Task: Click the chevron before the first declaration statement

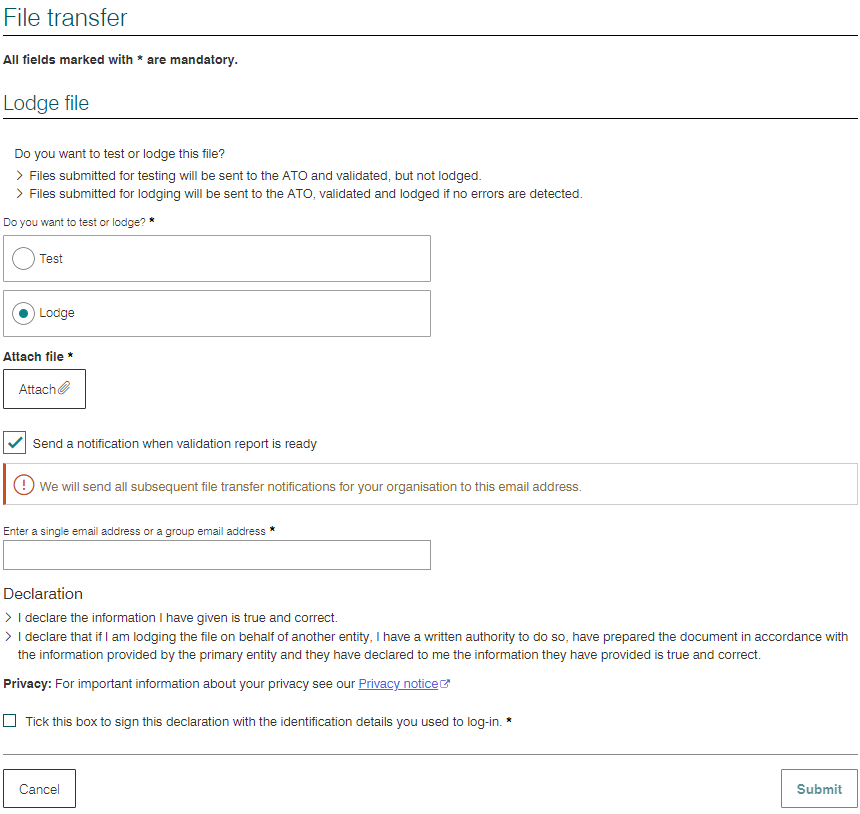Action: coord(10,617)
